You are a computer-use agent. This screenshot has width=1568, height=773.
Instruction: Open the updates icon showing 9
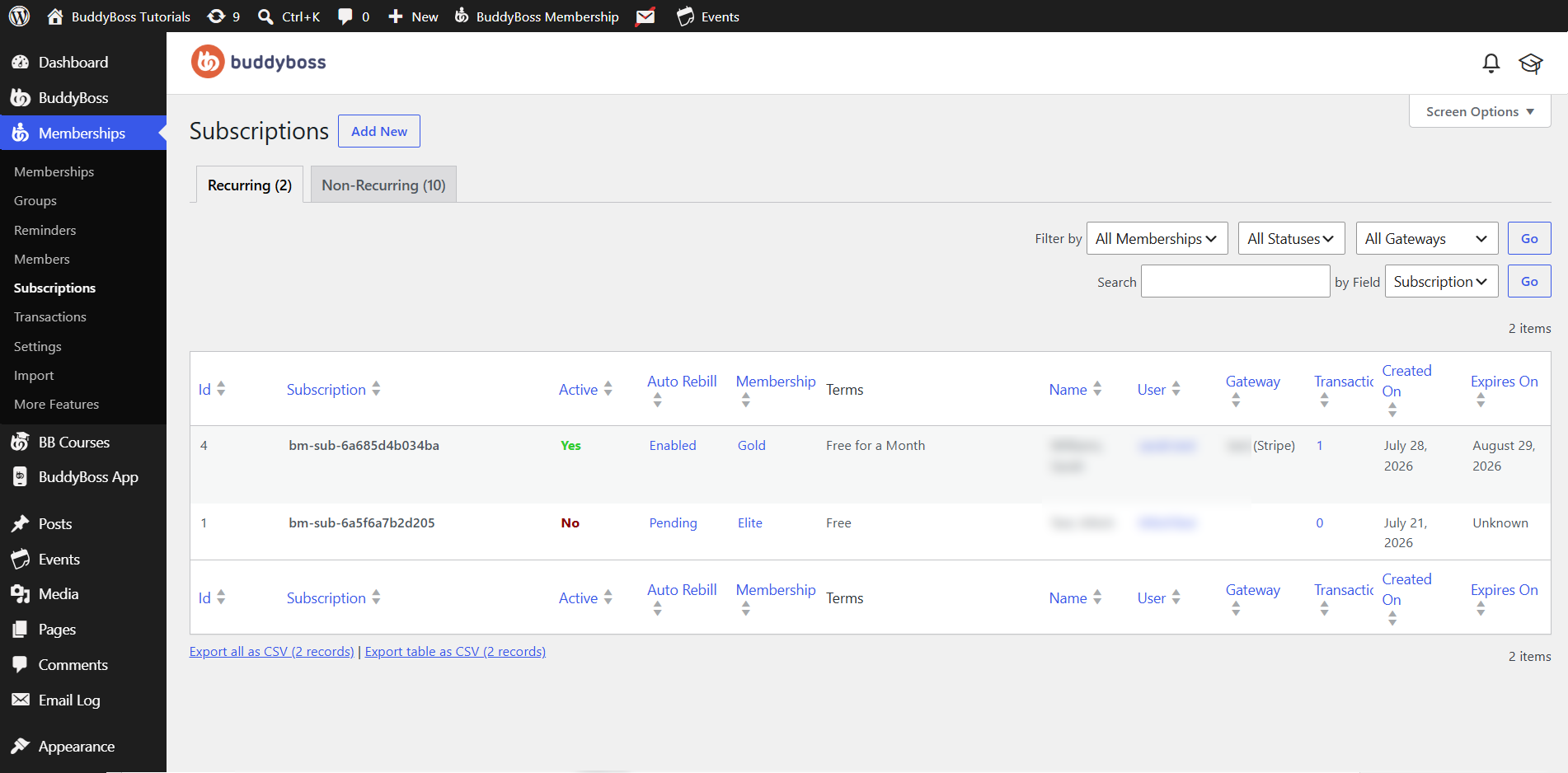click(x=223, y=16)
